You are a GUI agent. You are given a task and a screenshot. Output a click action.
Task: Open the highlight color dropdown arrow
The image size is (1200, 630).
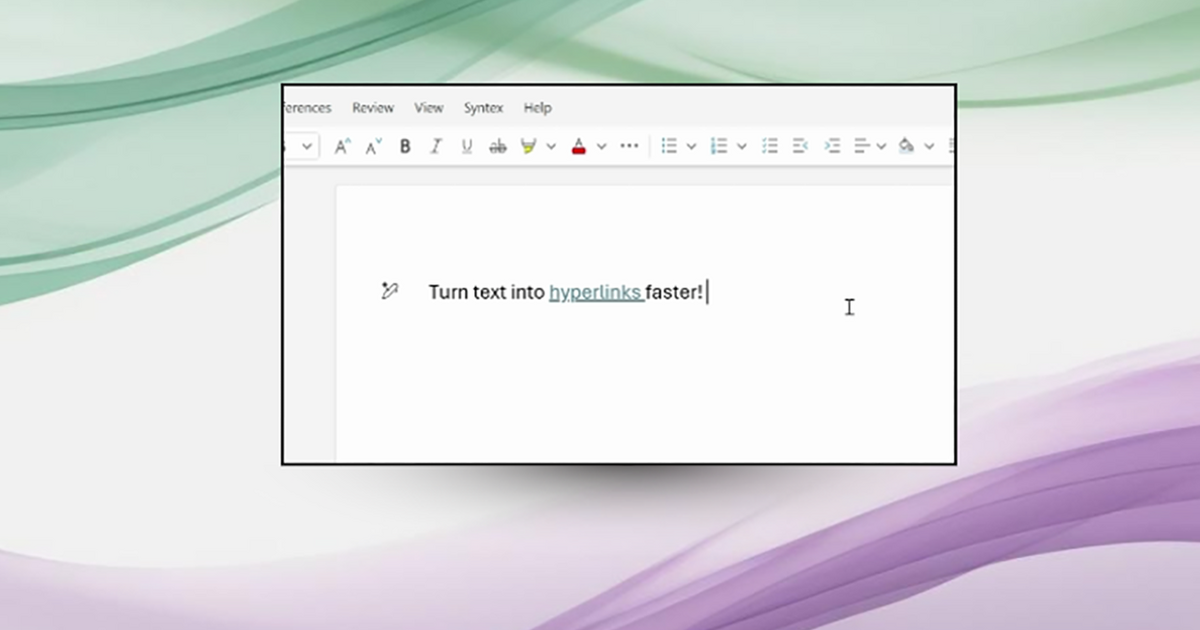[x=551, y=146]
